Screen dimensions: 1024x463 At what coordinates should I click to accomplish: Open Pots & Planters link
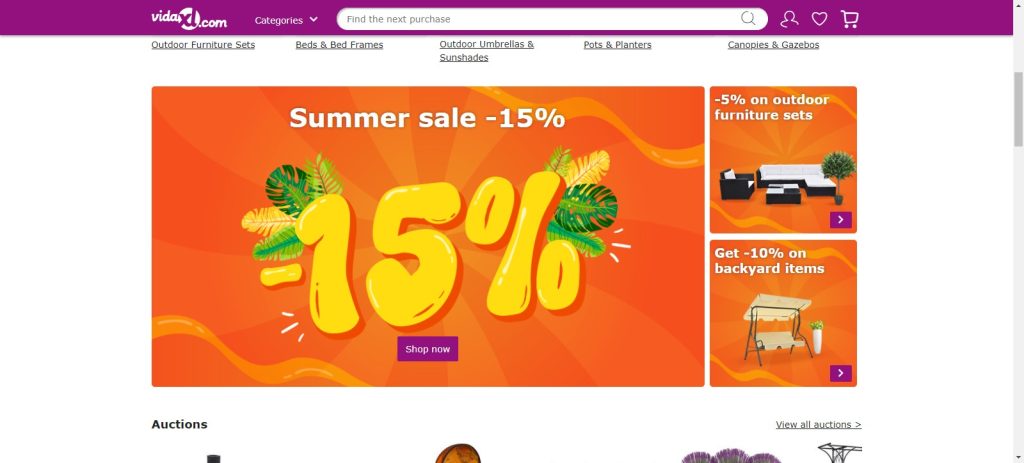pyautogui.click(x=617, y=44)
